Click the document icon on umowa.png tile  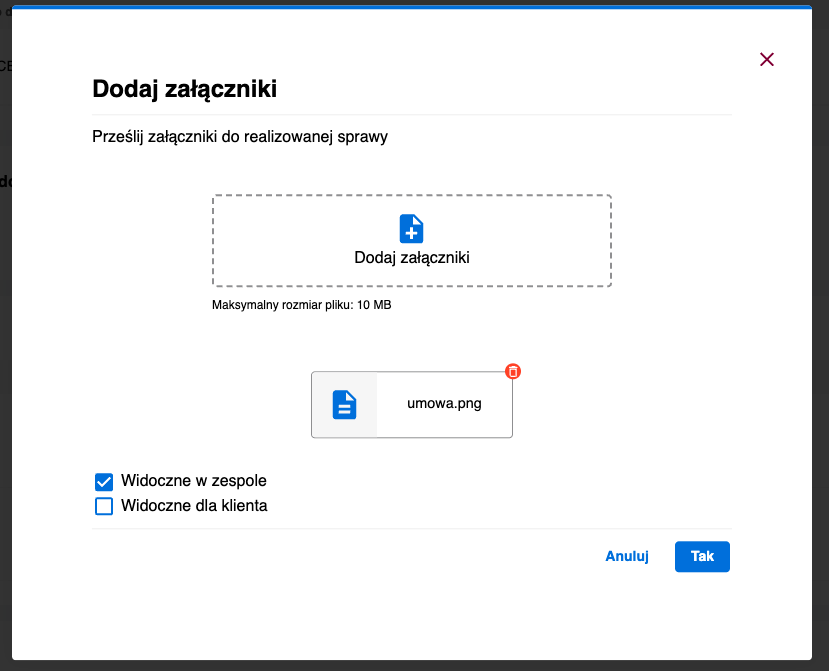point(344,404)
